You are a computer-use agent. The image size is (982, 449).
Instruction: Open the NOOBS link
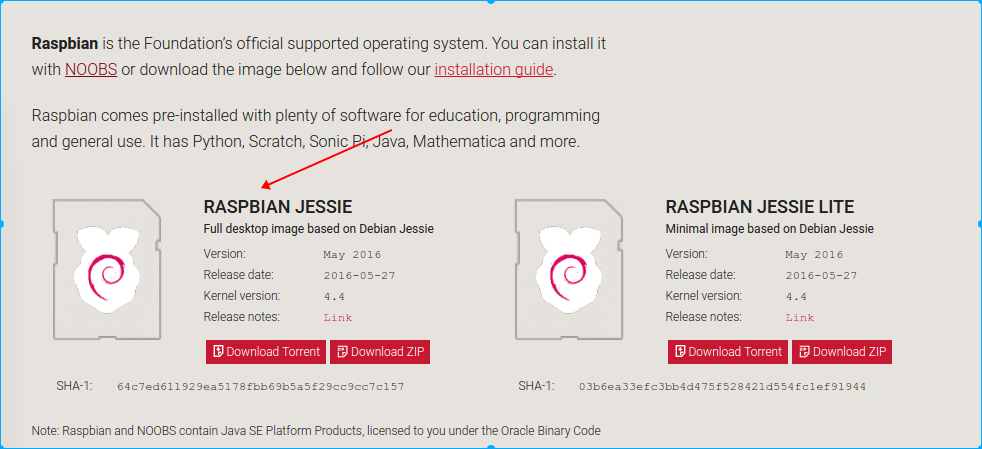pyautogui.click(x=91, y=69)
